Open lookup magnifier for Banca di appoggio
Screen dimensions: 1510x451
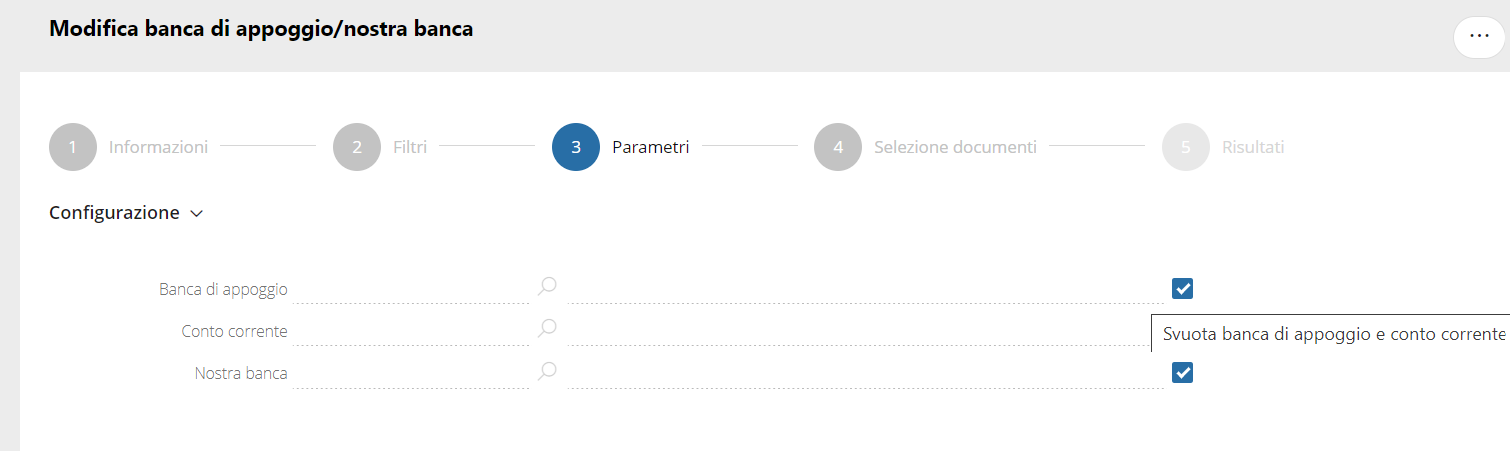(x=547, y=287)
